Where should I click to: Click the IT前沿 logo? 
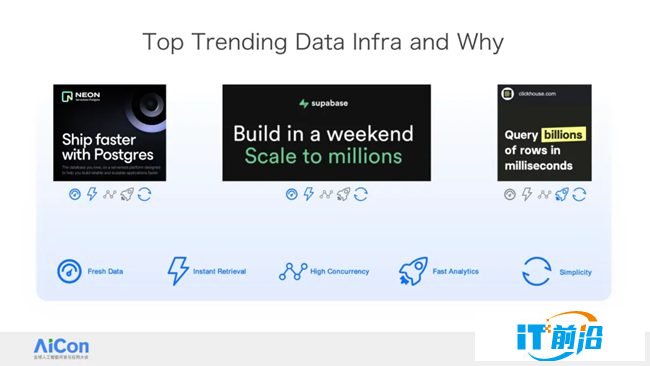pos(560,337)
